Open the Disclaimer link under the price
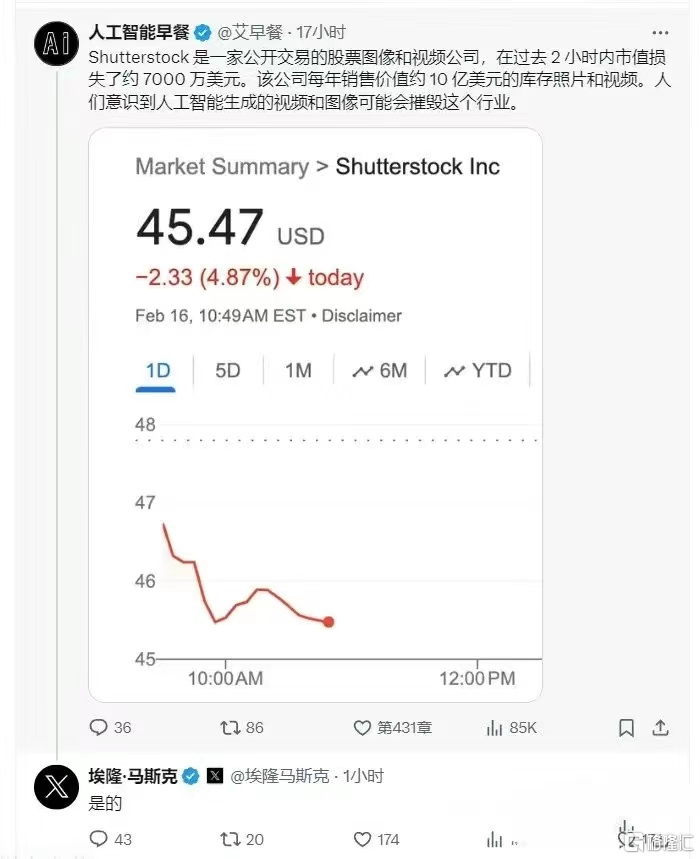Screen dimensions: 700x859 [x=362, y=316]
